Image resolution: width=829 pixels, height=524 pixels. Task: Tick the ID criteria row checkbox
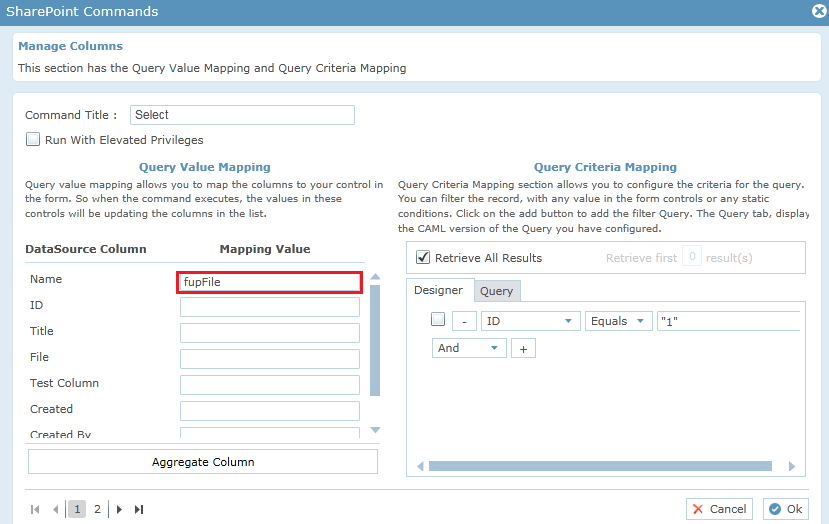tap(438, 319)
